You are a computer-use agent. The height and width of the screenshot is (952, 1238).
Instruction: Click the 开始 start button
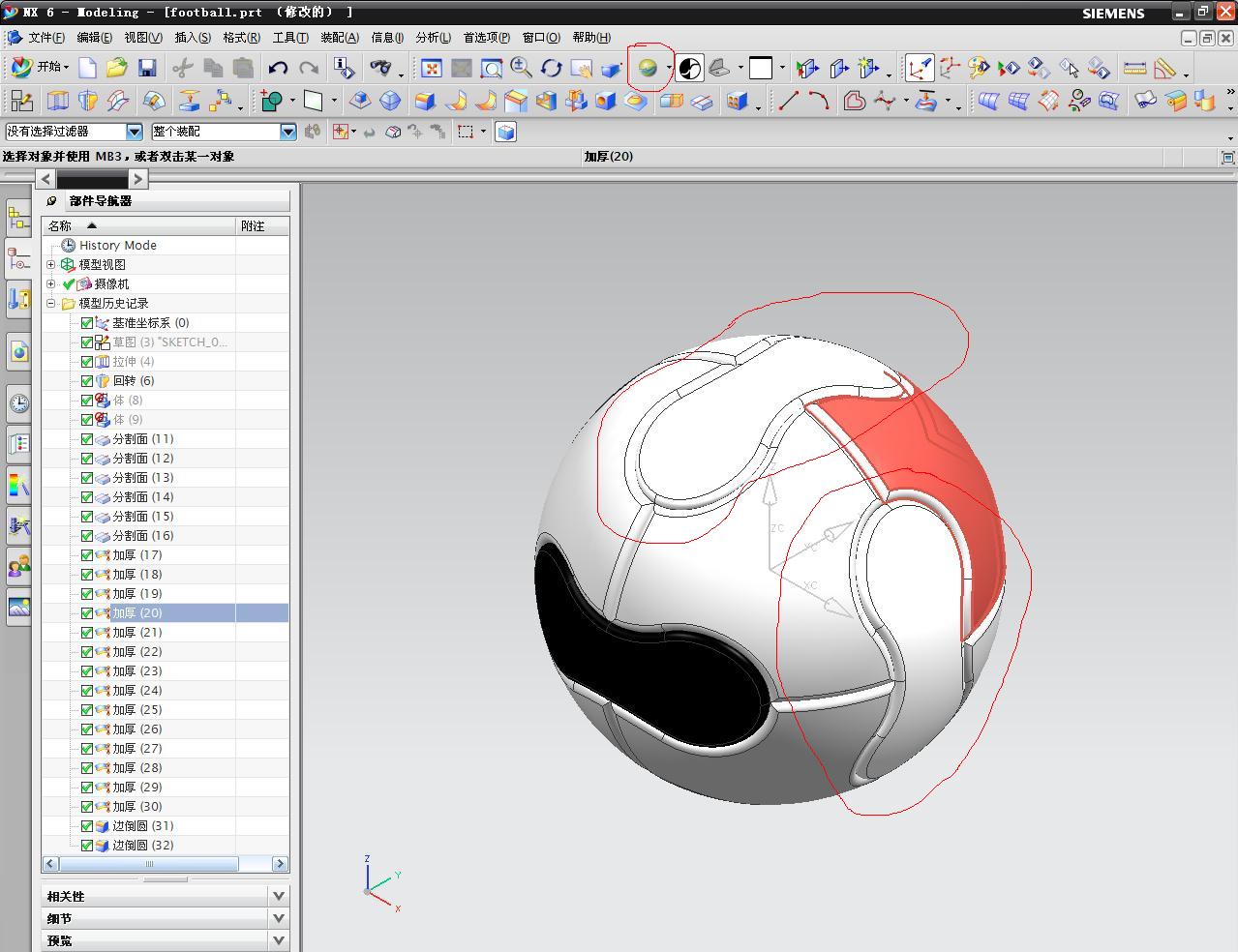click(40, 68)
